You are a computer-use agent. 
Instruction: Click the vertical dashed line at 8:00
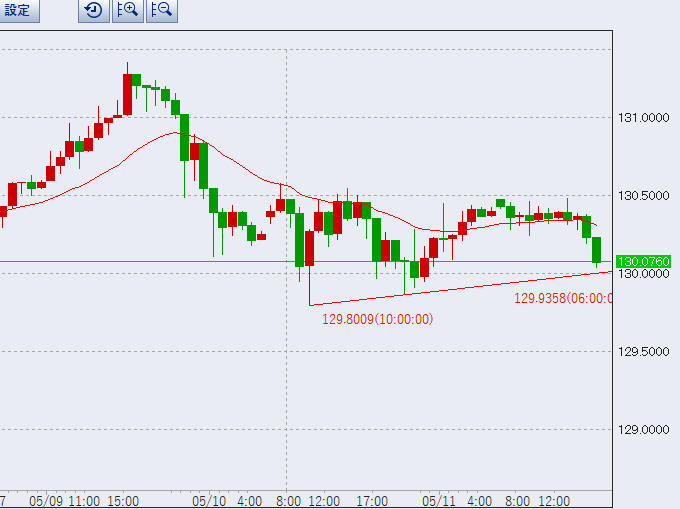click(x=287, y=400)
